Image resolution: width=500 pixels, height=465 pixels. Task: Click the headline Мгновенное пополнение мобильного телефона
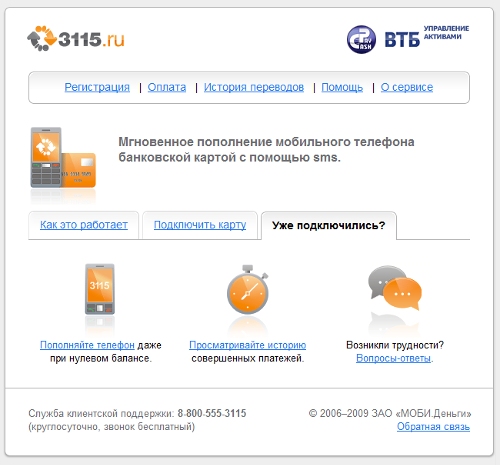coord(266,142)
